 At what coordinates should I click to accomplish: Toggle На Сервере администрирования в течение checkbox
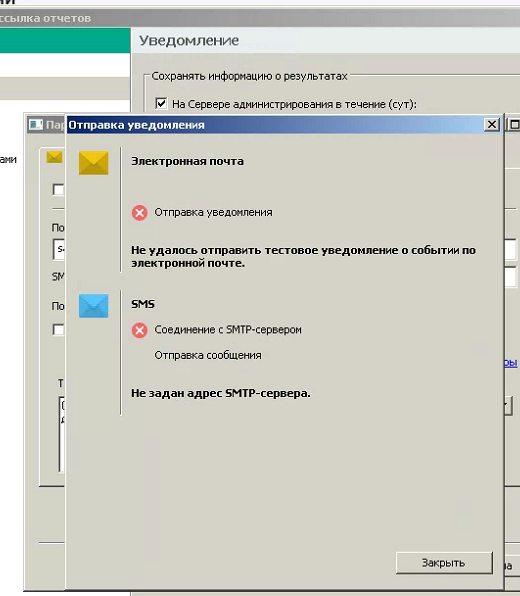(161, 103)
